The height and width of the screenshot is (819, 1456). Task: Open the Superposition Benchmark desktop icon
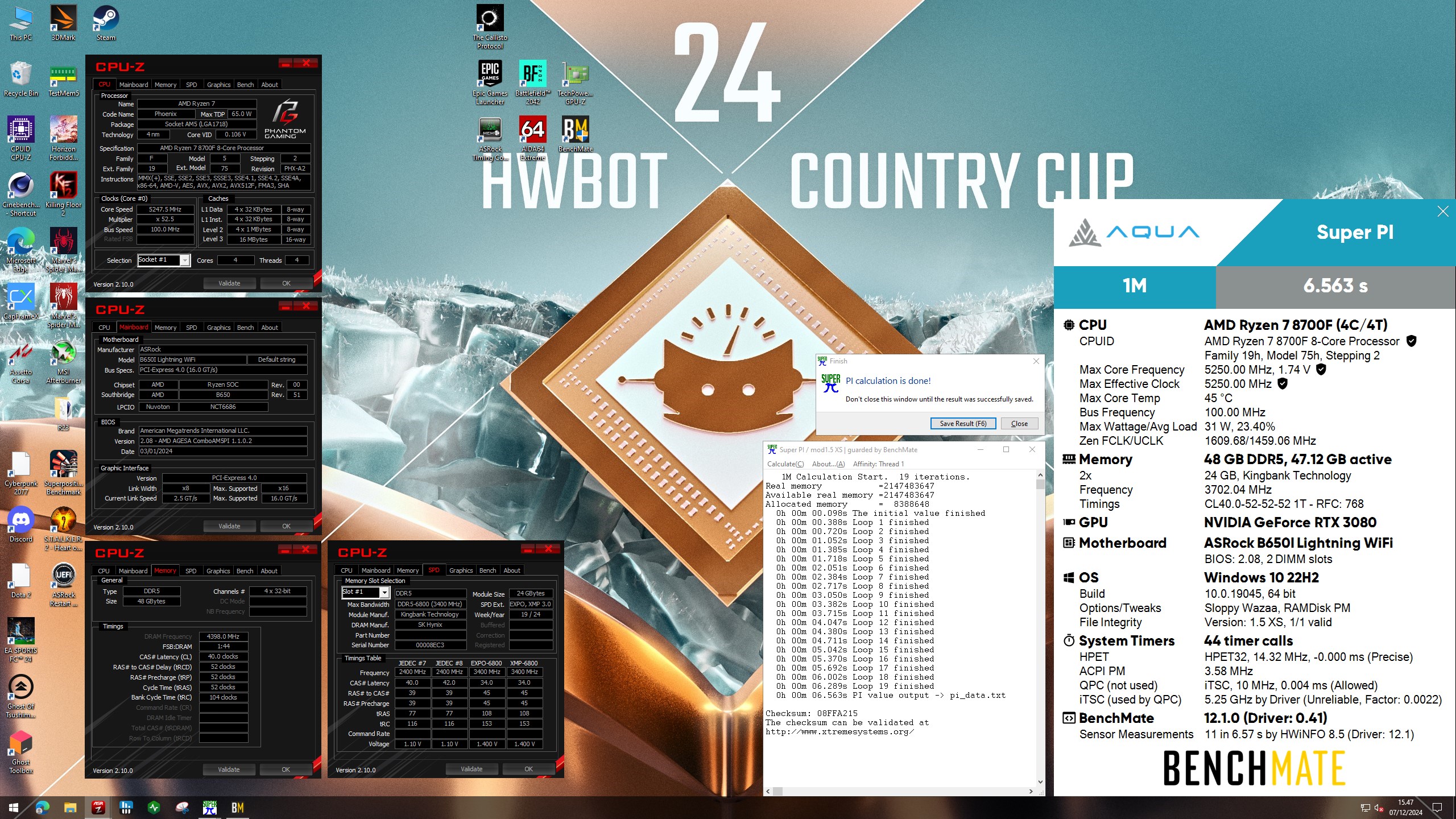pos(63,473)
